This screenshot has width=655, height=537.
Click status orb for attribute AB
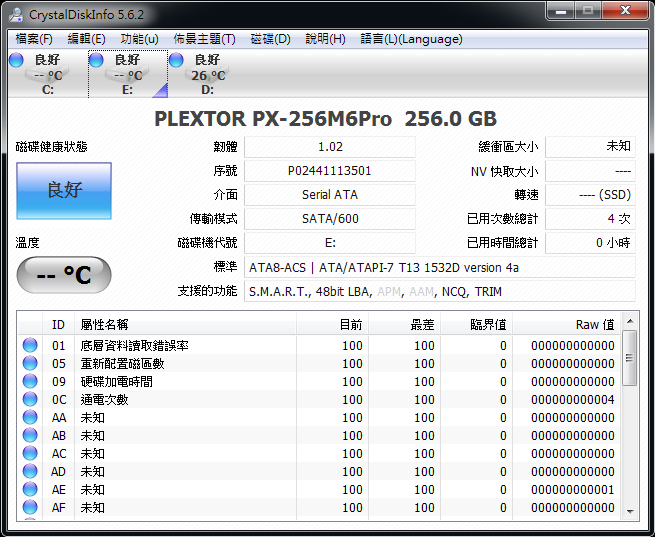[30, 435]
